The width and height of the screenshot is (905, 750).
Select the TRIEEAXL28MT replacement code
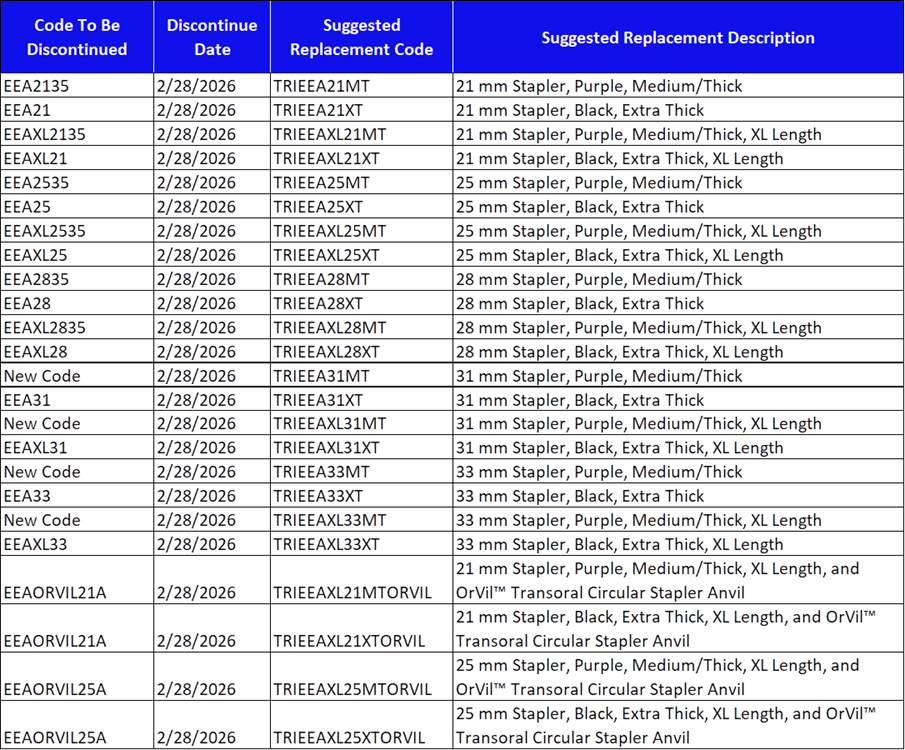point(329,328)
